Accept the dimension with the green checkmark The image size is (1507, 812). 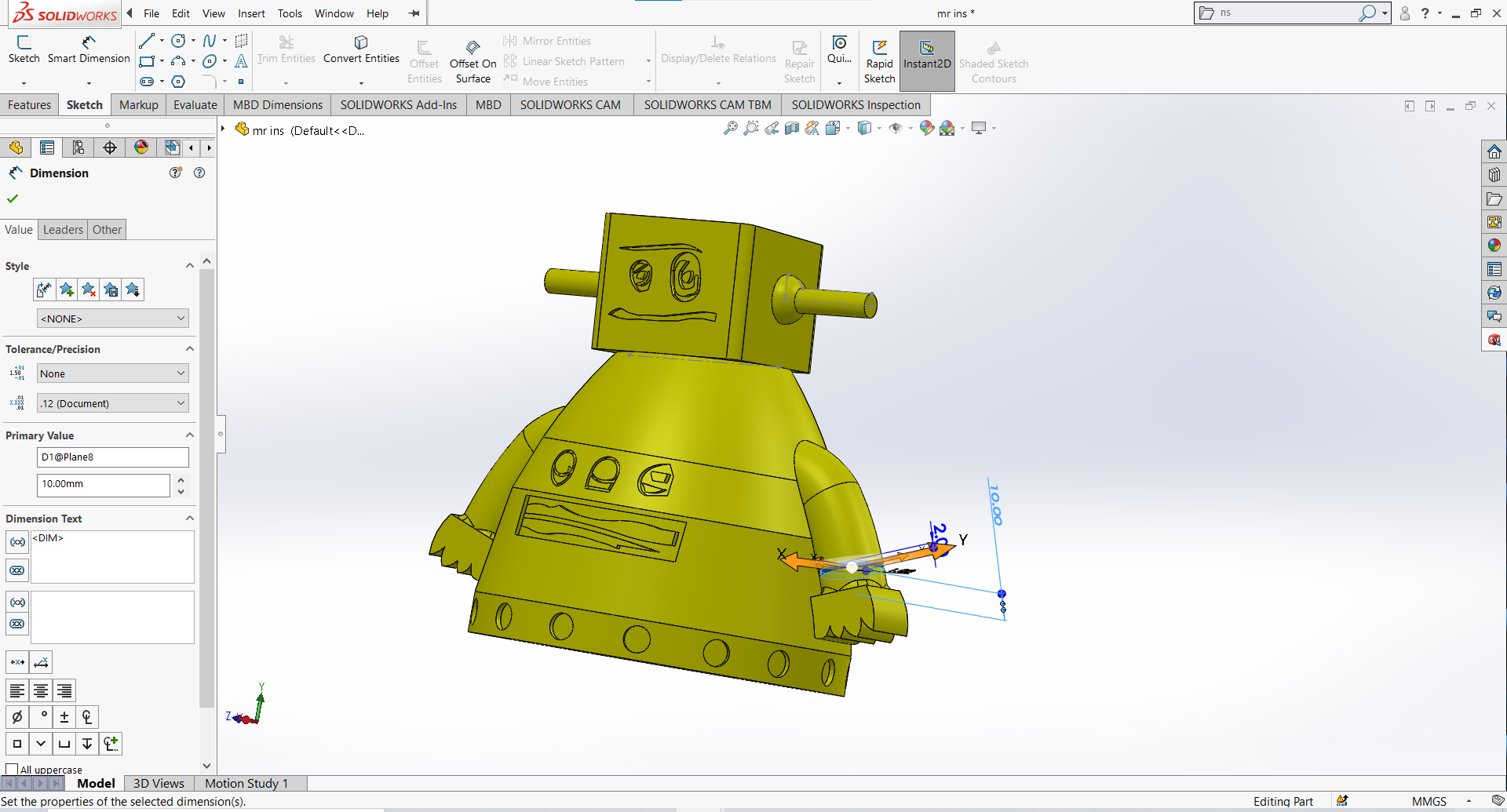pyautogui.click(x=13, y=198)
